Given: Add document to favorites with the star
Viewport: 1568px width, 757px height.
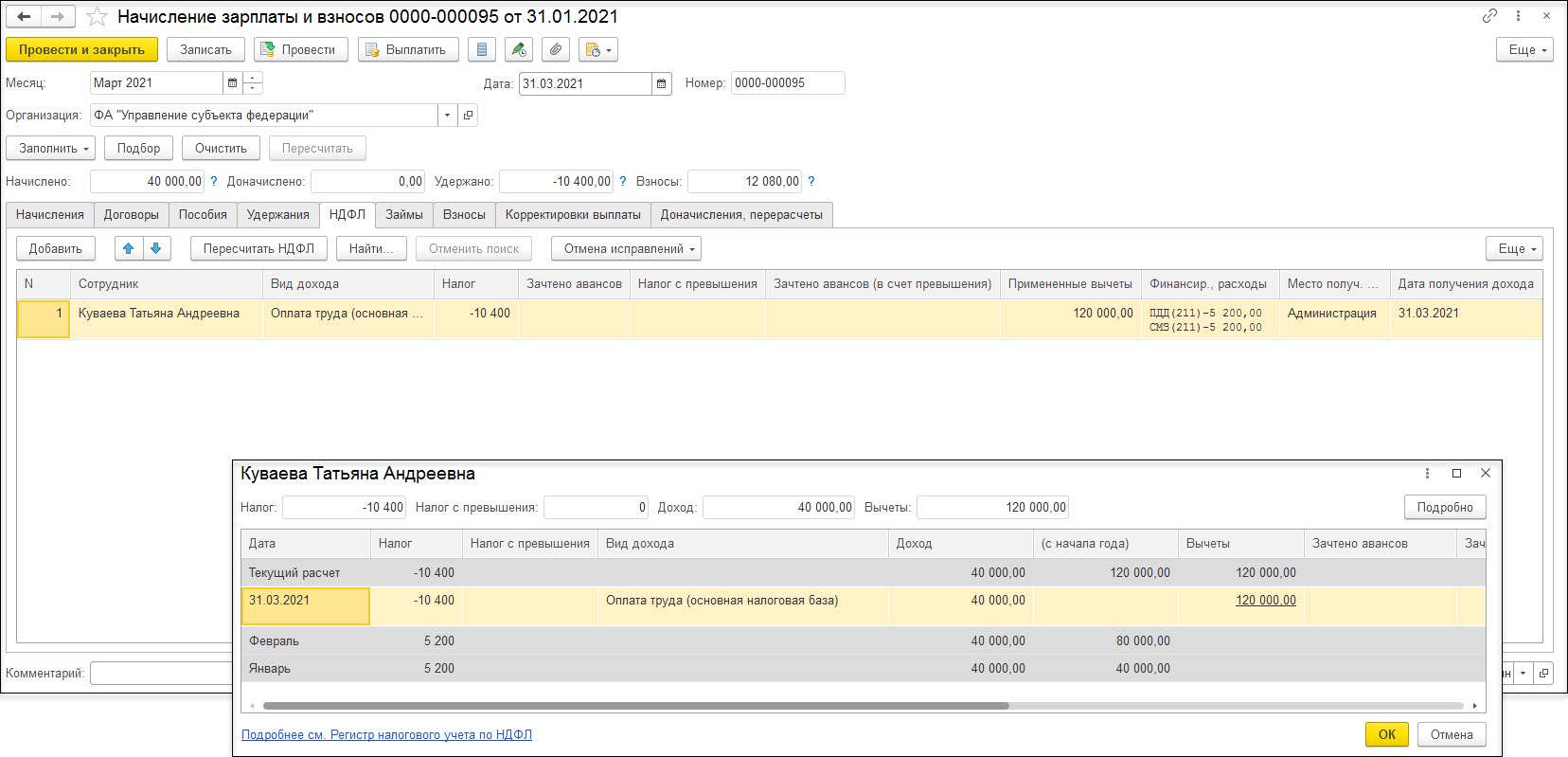Looking at the screenshot, I should [97, 17].
